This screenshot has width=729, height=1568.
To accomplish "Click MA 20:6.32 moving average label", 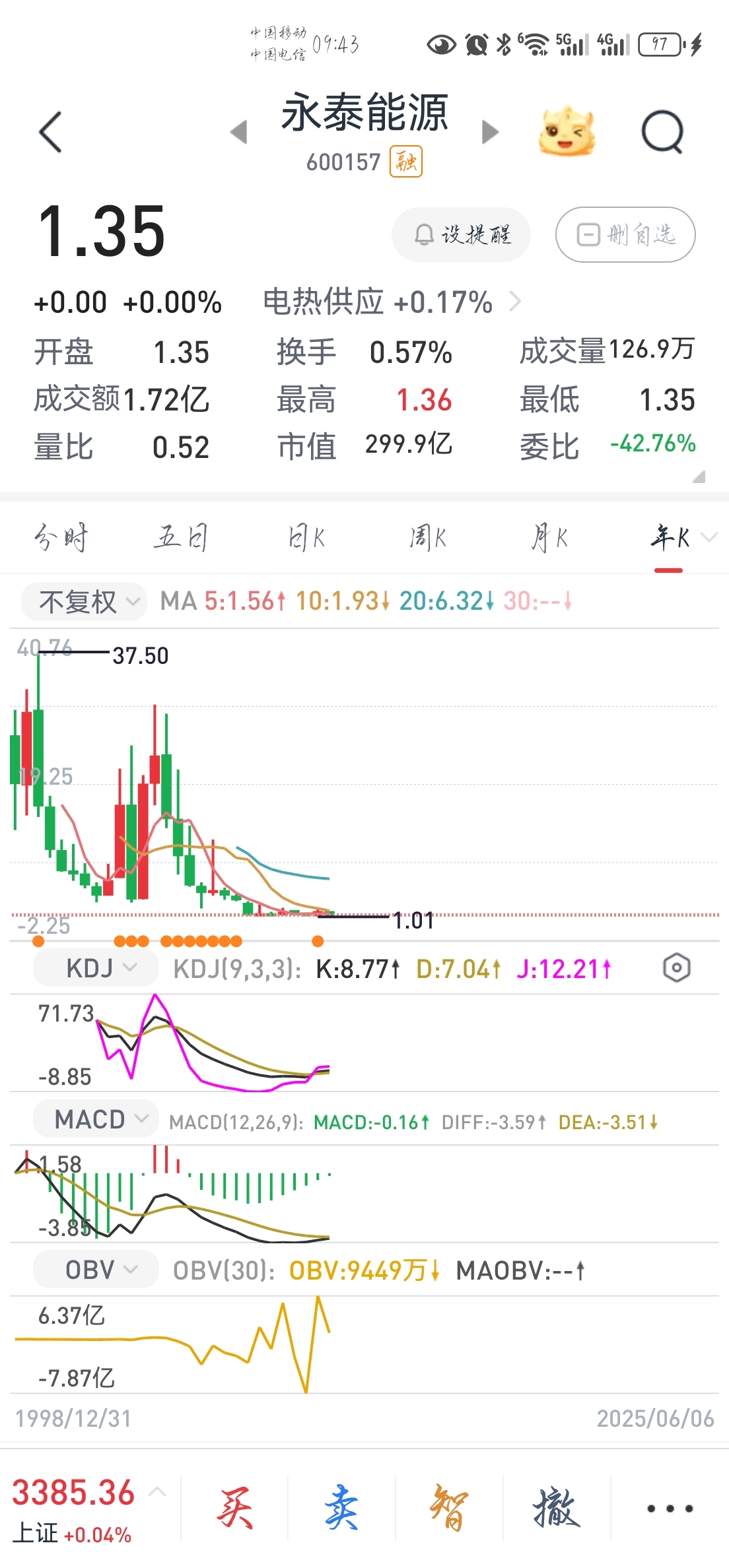I will click(447, 601).
